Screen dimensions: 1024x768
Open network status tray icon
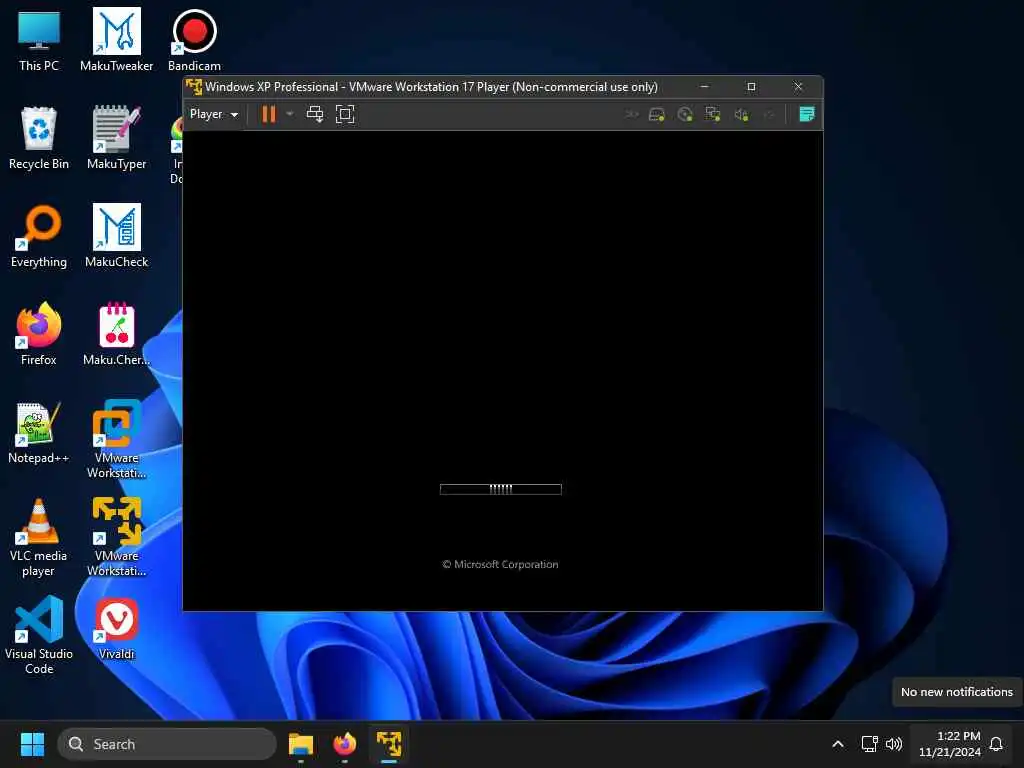[869, 744]
